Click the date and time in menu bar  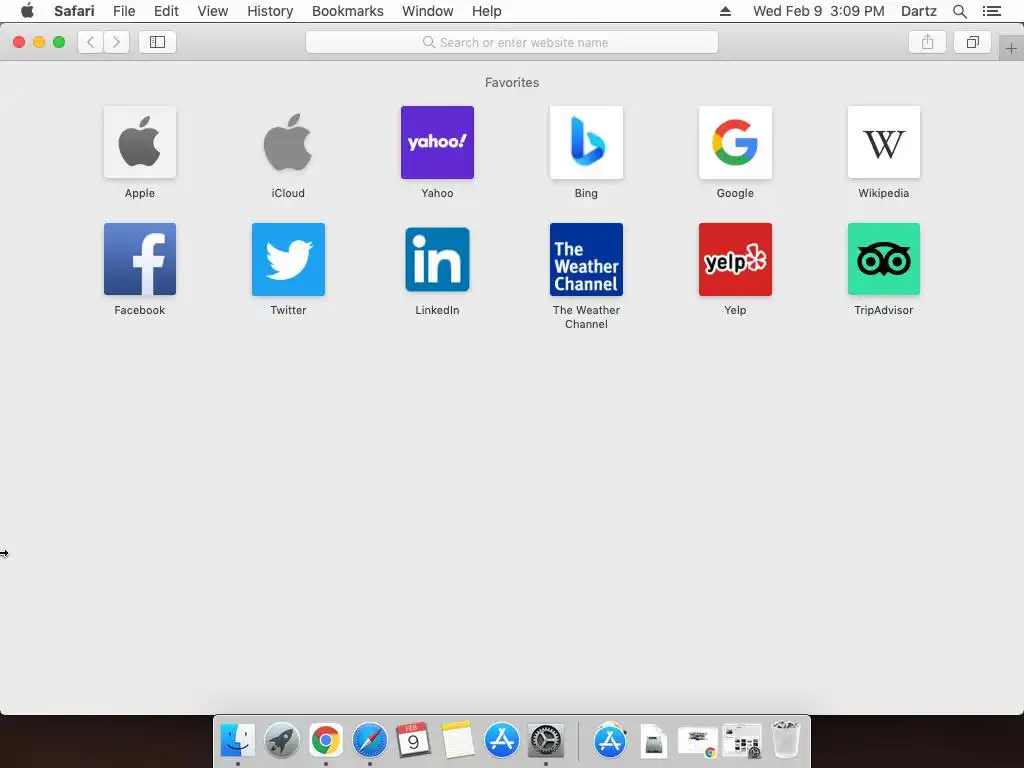819,11
